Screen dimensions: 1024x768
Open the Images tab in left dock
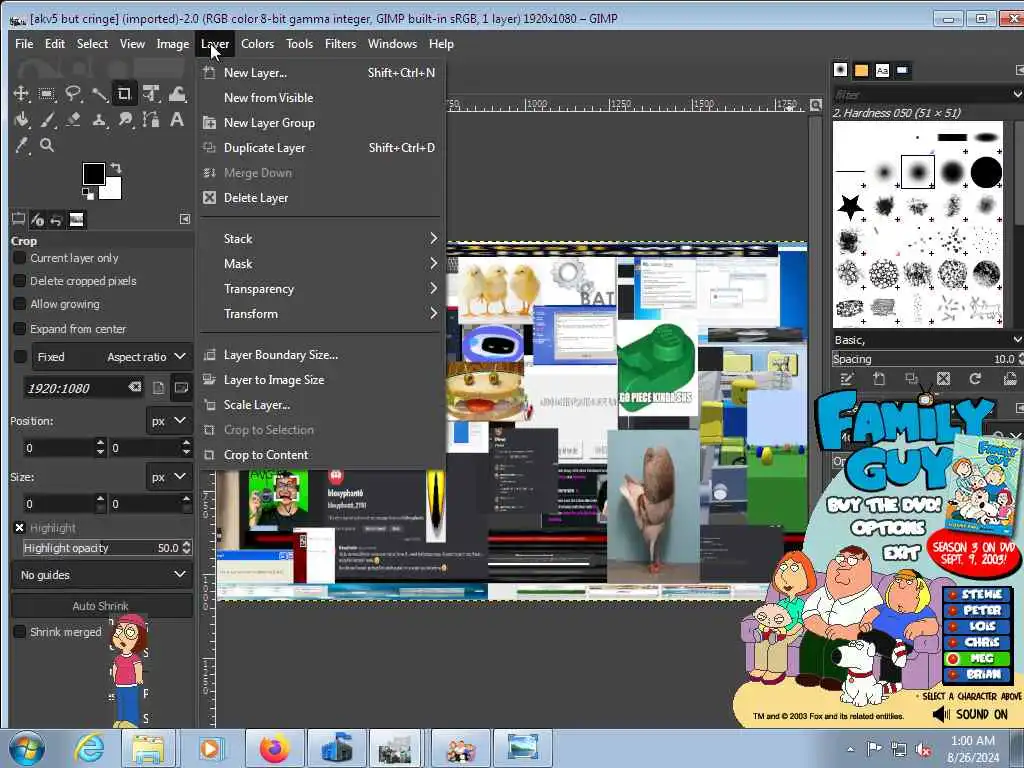point(76,219)
